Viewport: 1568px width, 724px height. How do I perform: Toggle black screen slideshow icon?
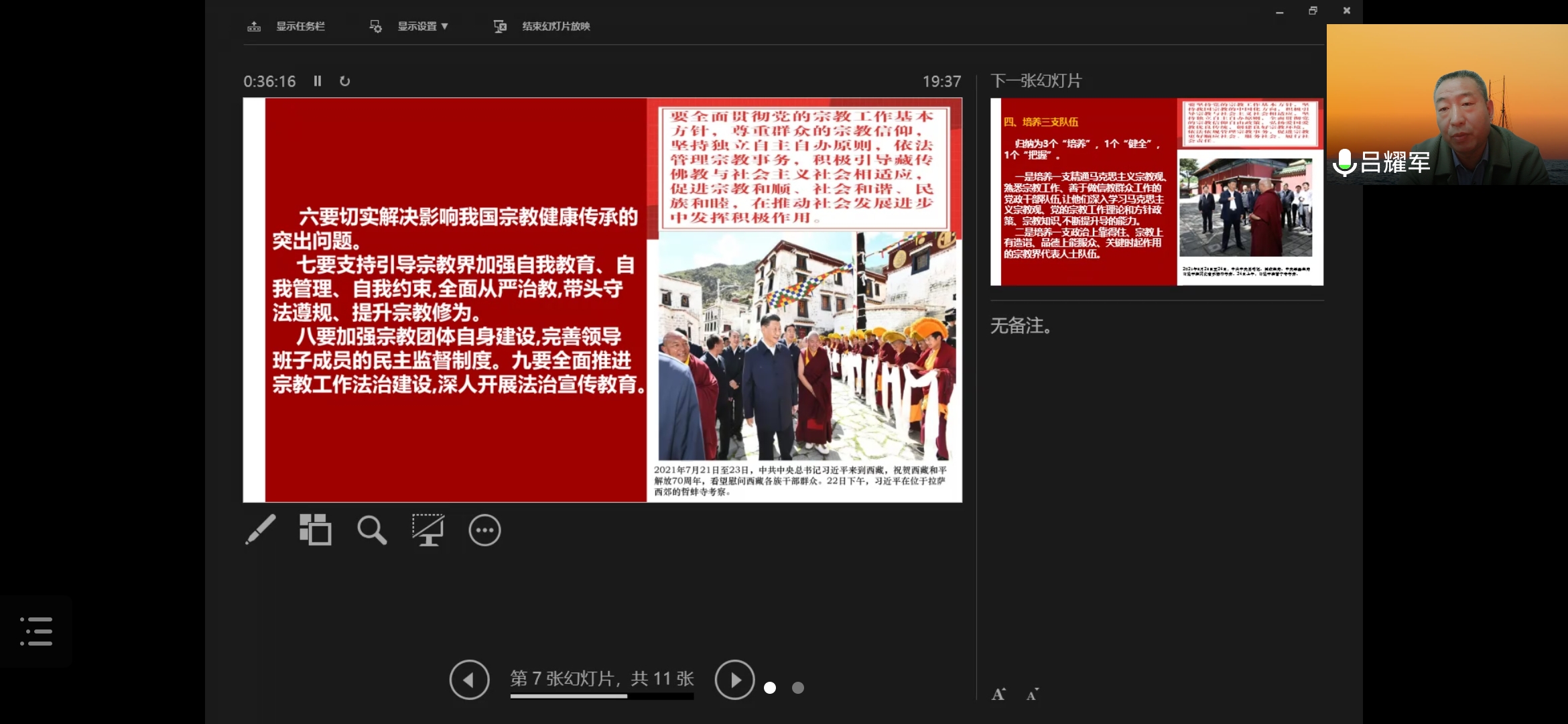click(x=428, y=530)
